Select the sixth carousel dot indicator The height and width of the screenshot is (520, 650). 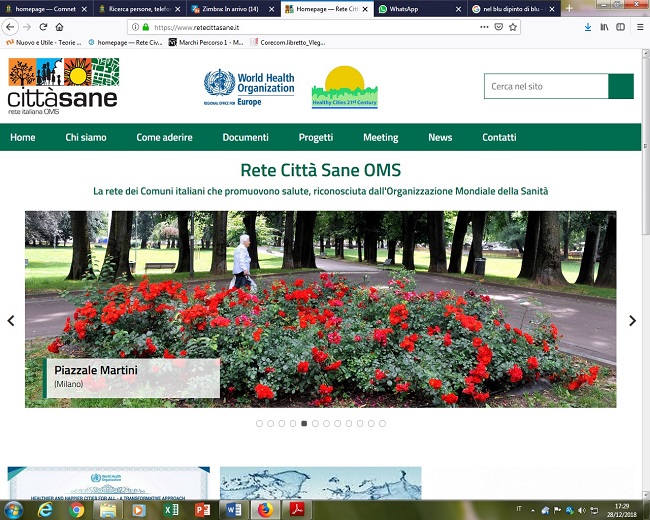click(315, 423)
